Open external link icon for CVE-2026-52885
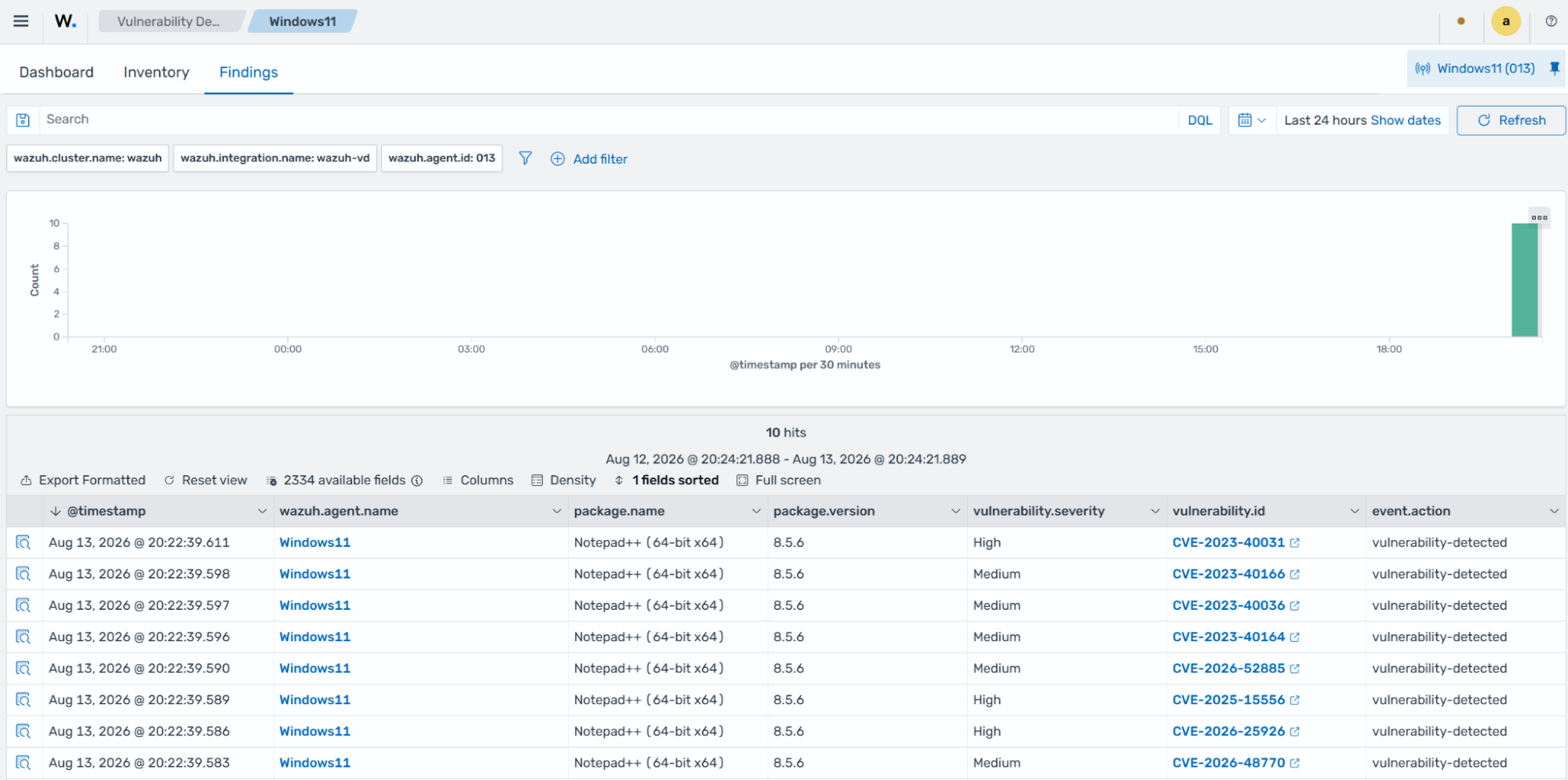Viewport: 1568px width, 780px height. pyautogui.click(x=1294, y=668)
